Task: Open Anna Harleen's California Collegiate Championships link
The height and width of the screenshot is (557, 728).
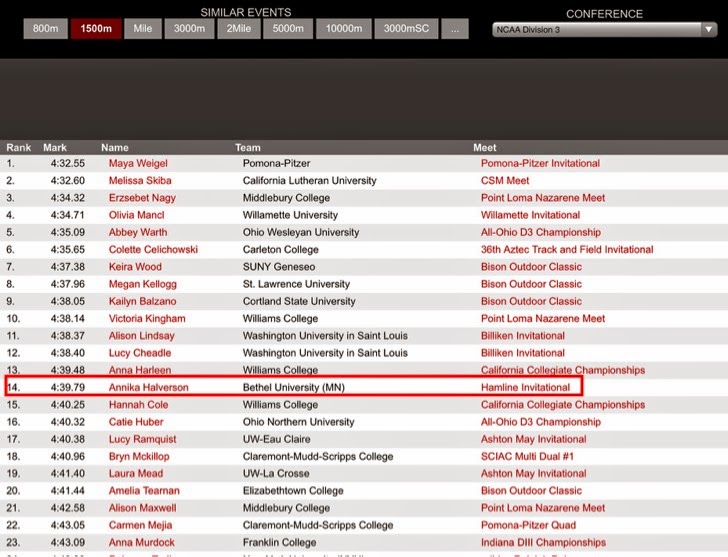Action: [x=563, y=370]
